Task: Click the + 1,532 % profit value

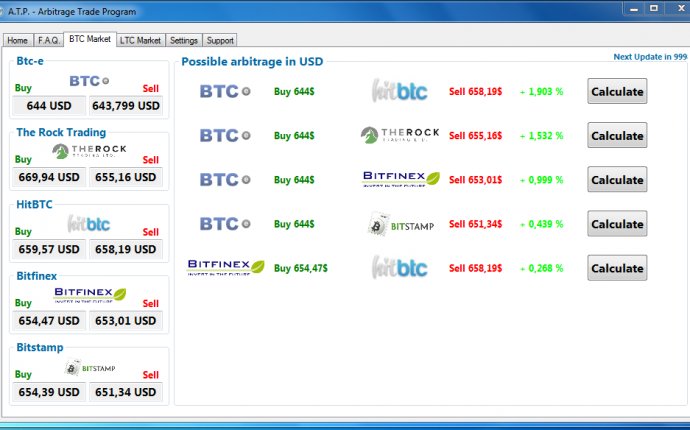Action: (x=541, y=136)
